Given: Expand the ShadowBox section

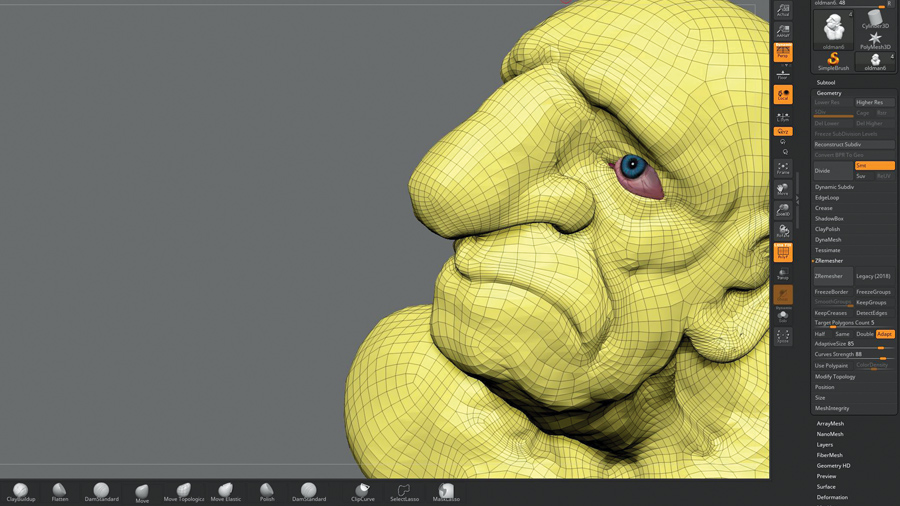Looking at the screenshot, I should pos(829,219).
